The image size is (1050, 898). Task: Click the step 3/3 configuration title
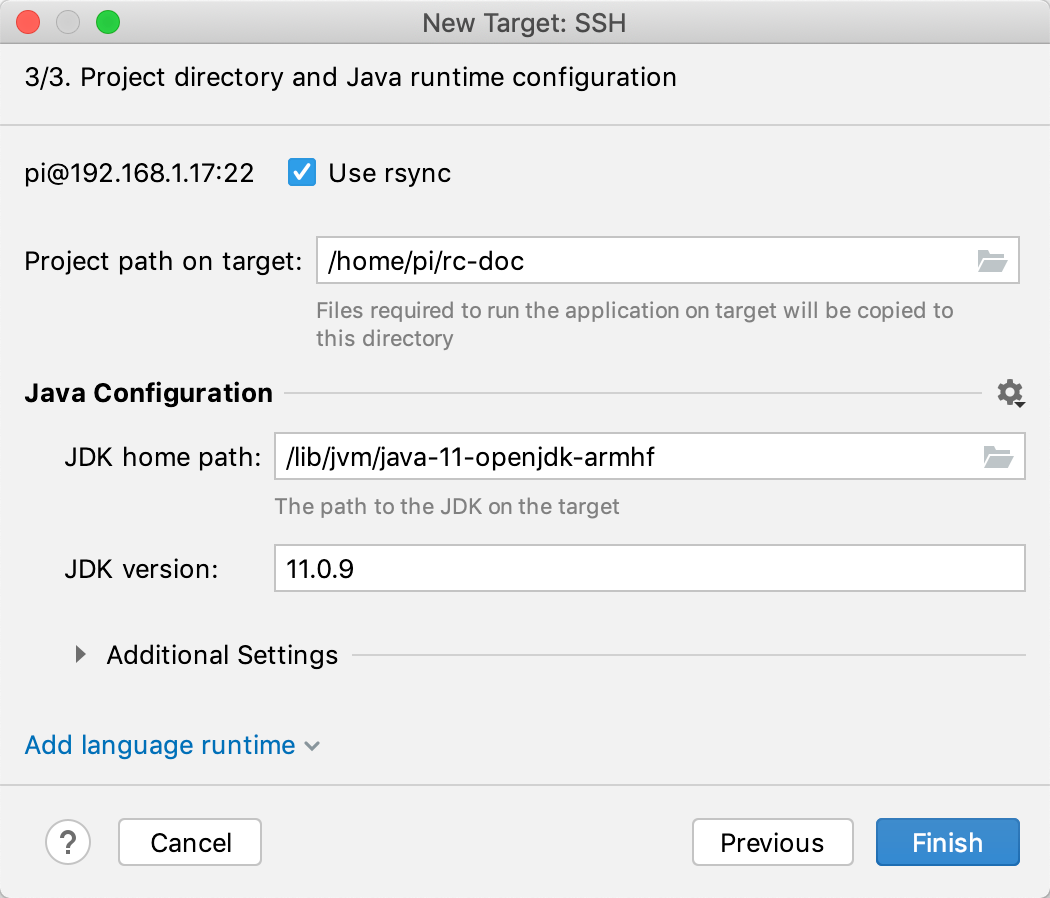349,77
